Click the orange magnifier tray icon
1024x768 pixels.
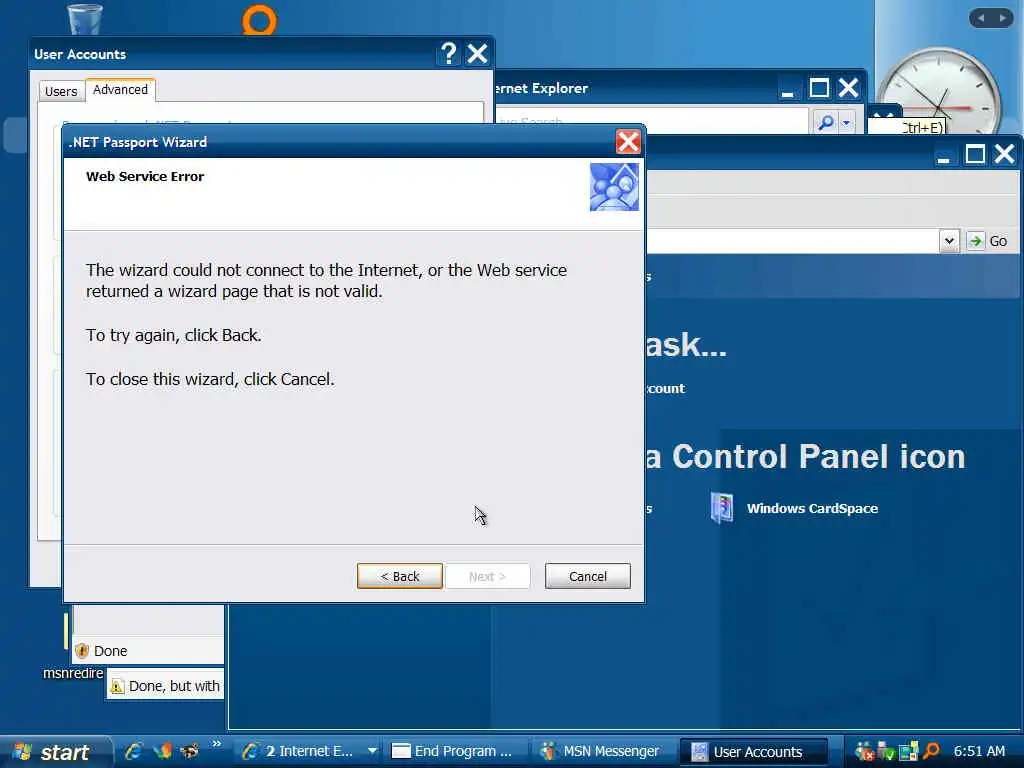click(x=931, y=752)
